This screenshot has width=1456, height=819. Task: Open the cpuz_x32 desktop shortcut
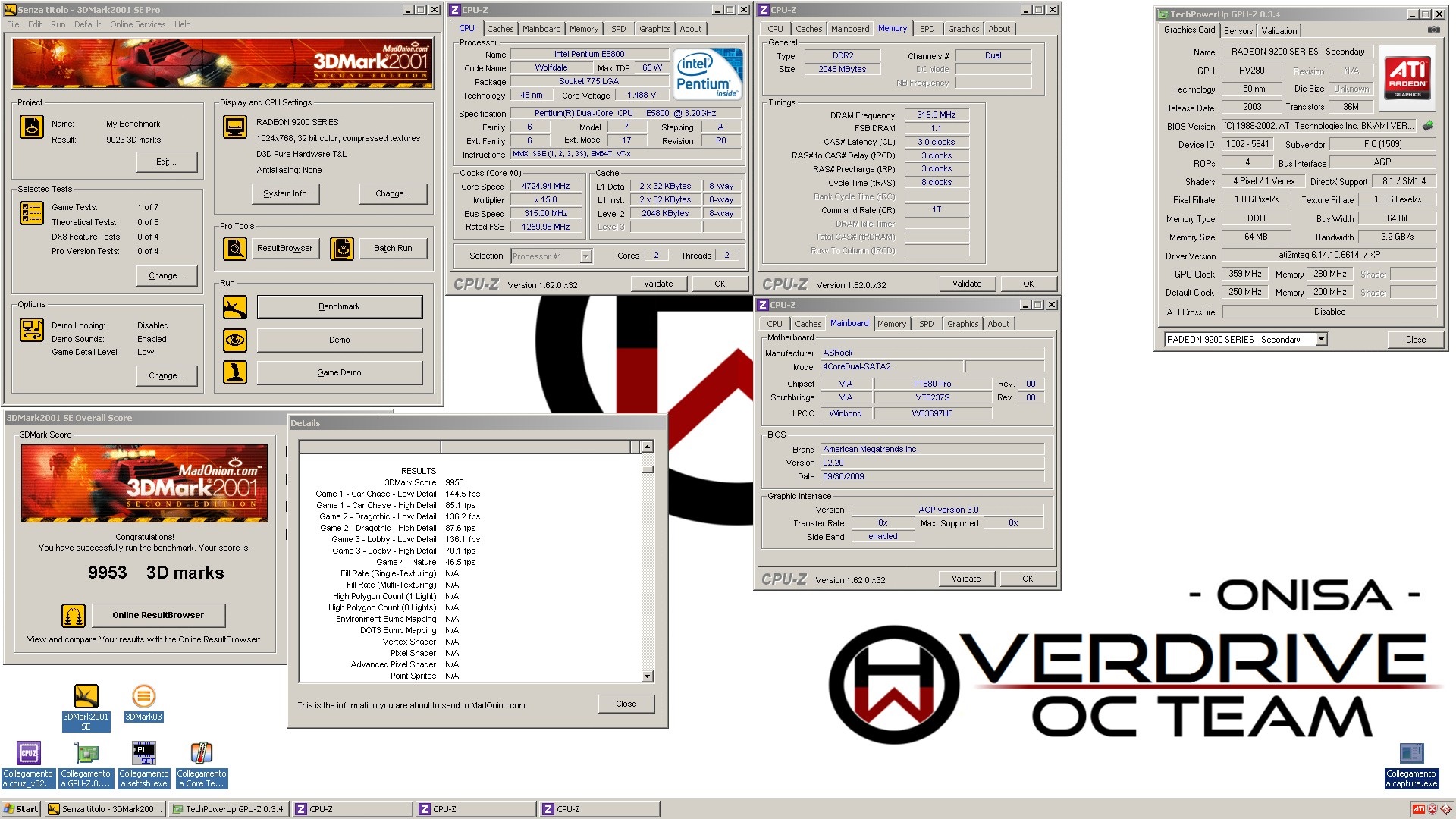(28, 765)
